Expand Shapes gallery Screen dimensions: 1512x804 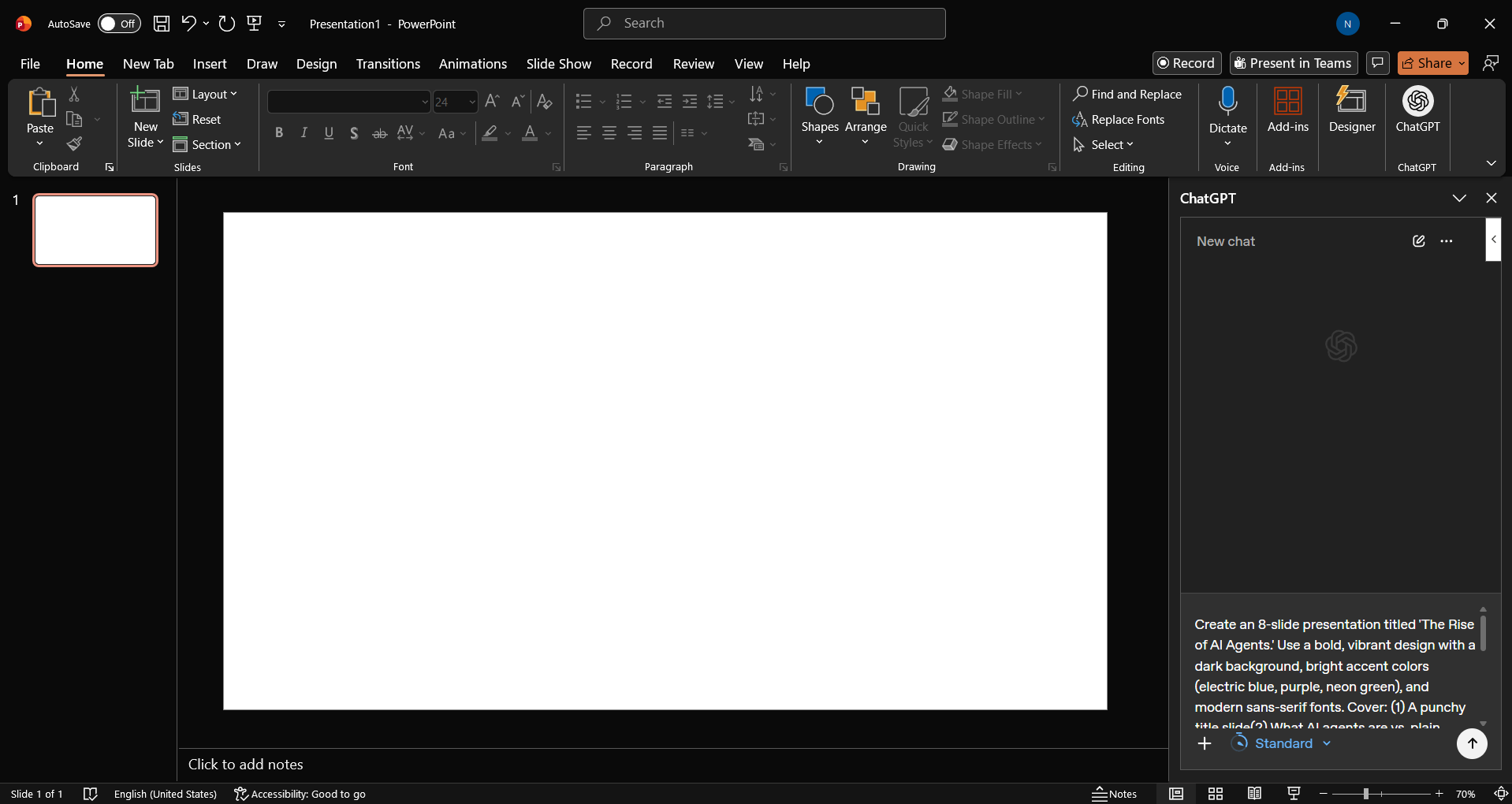pos(820,116)
